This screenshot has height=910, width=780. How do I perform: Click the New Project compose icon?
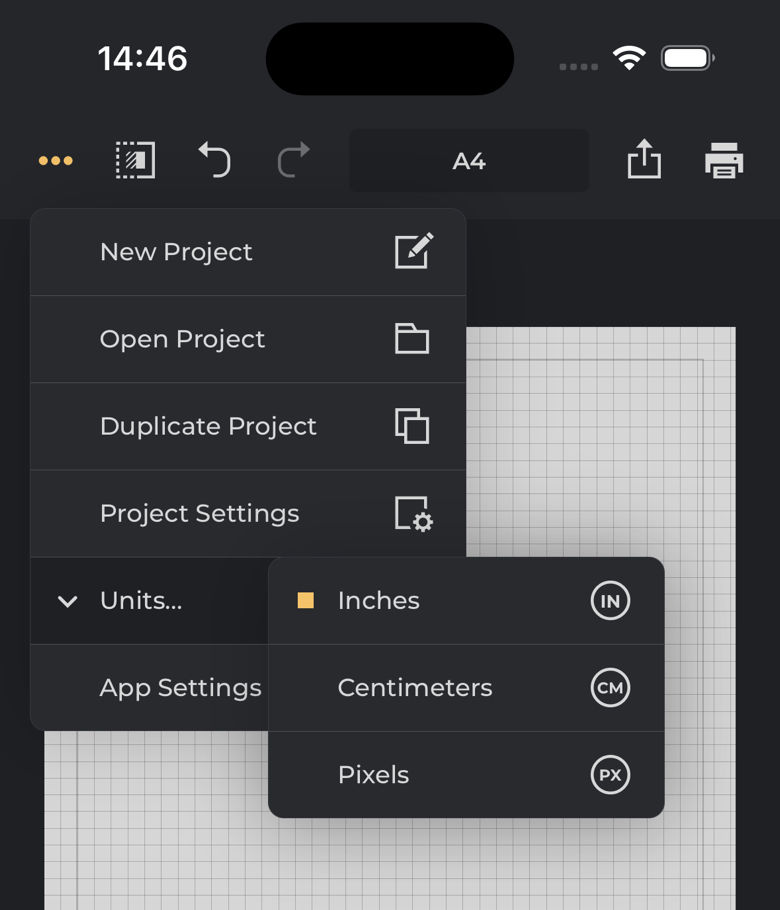point(413,251)
